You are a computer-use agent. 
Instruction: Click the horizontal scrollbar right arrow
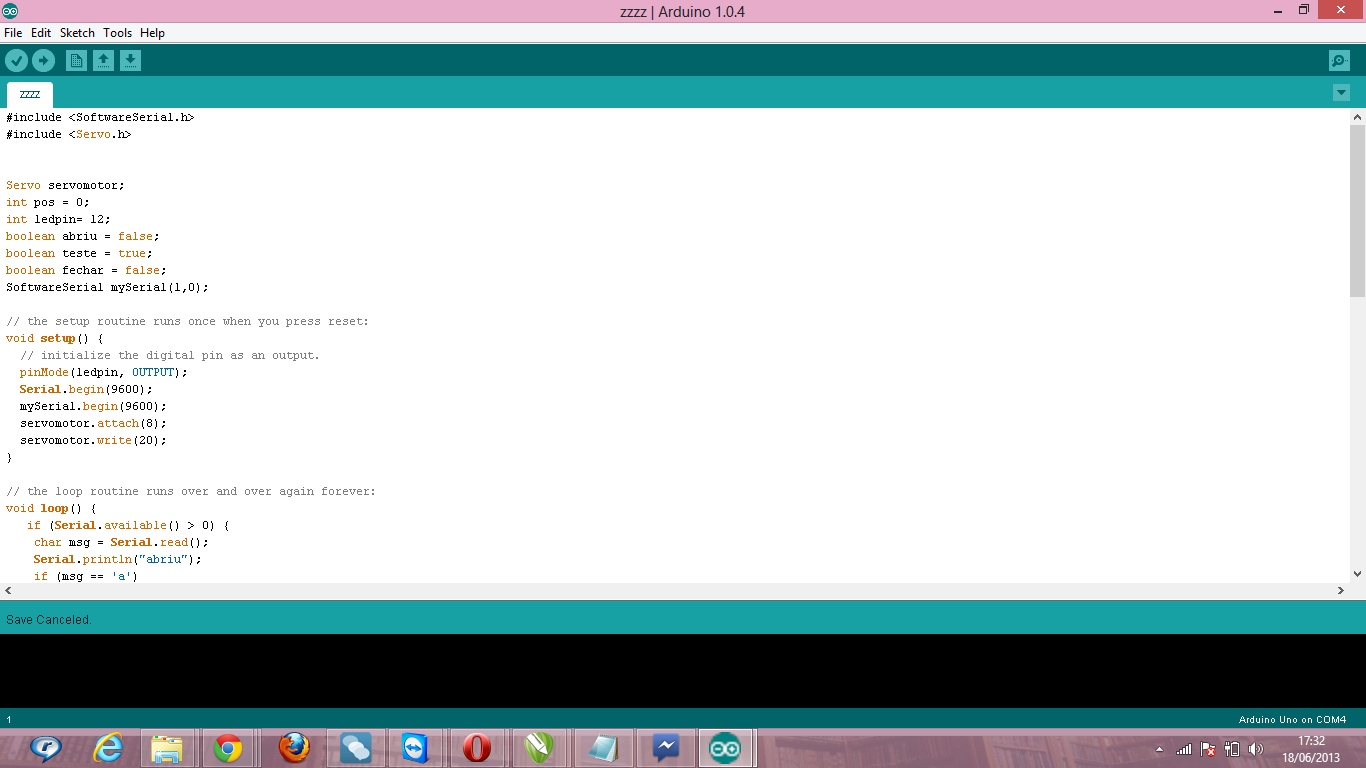(1341, 591)
